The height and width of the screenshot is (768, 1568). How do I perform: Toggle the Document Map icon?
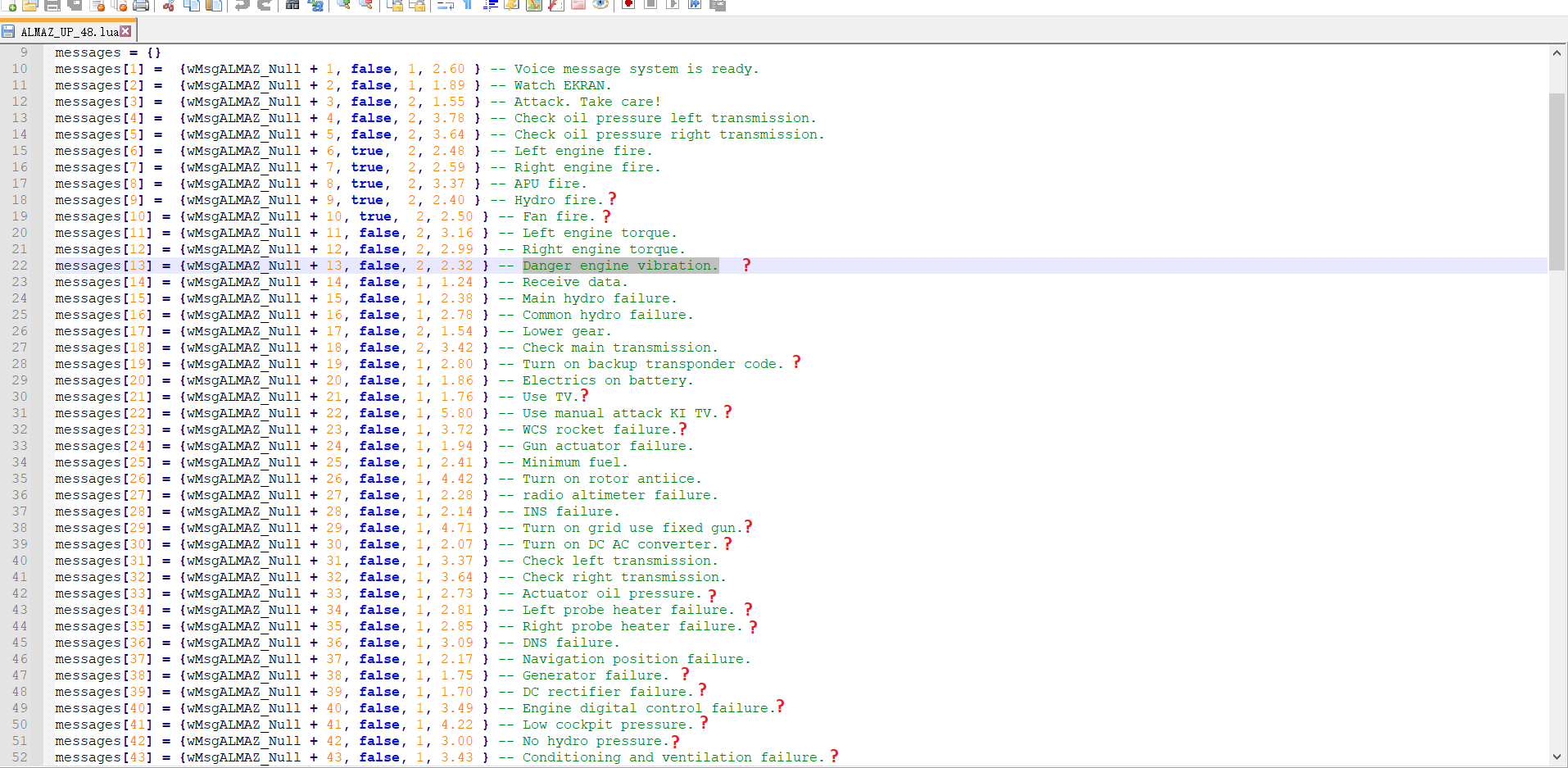533,5
